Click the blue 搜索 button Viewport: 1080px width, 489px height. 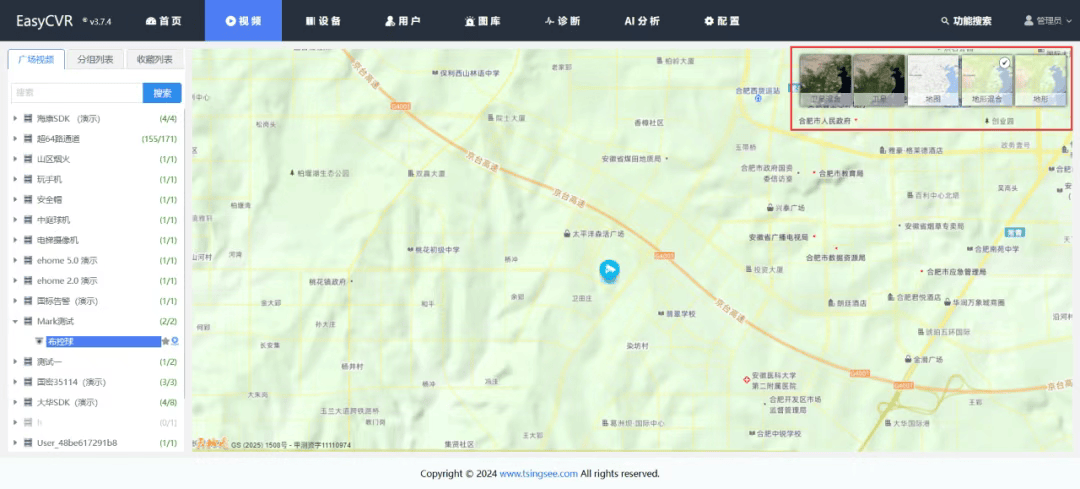[x=163, y=93]
